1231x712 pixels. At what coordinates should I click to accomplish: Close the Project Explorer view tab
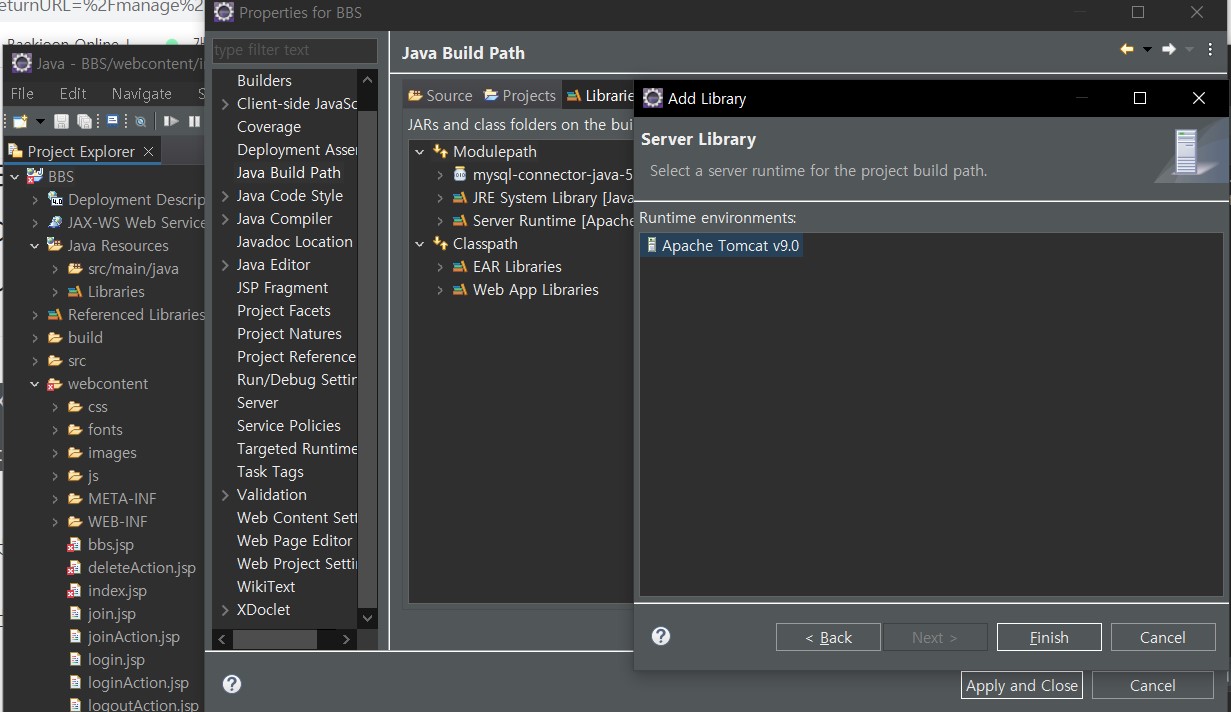148,151
